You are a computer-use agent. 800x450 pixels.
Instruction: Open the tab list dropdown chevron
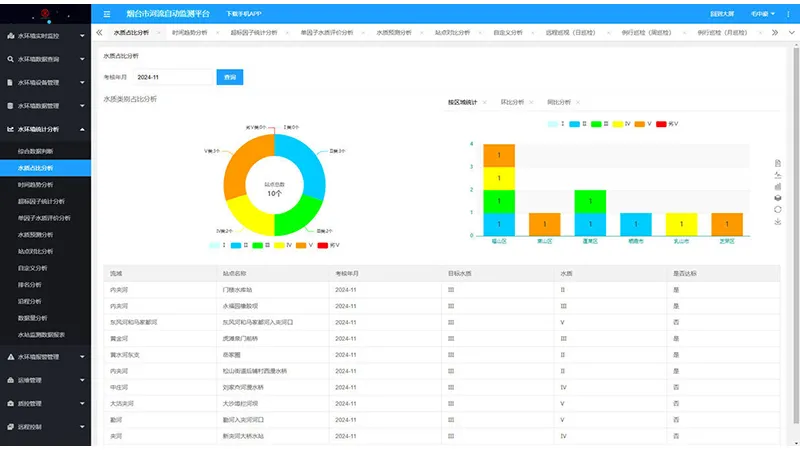[x=789, y=33]
